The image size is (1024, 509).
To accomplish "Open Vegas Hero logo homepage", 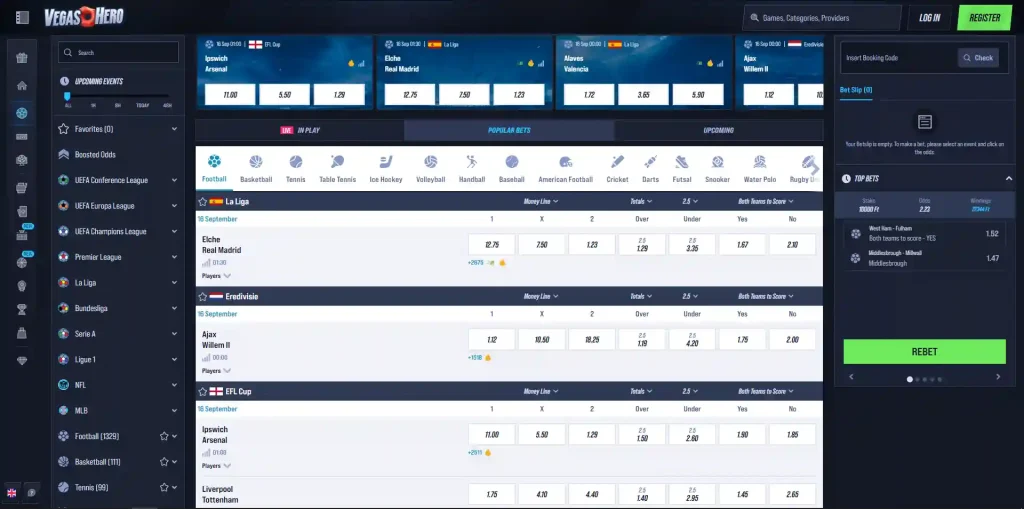I will [x=84, y=18].
